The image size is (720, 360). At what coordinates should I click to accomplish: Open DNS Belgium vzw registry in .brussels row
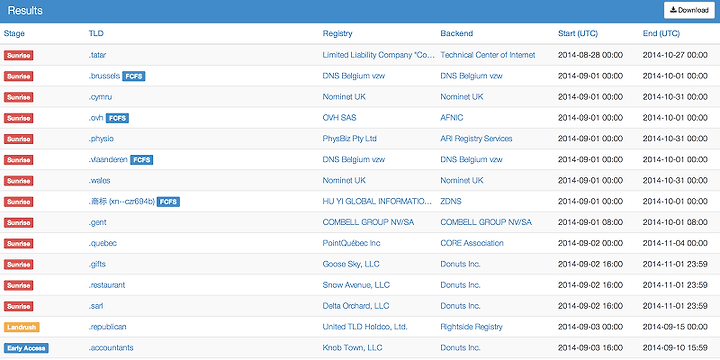pos(354,76)
